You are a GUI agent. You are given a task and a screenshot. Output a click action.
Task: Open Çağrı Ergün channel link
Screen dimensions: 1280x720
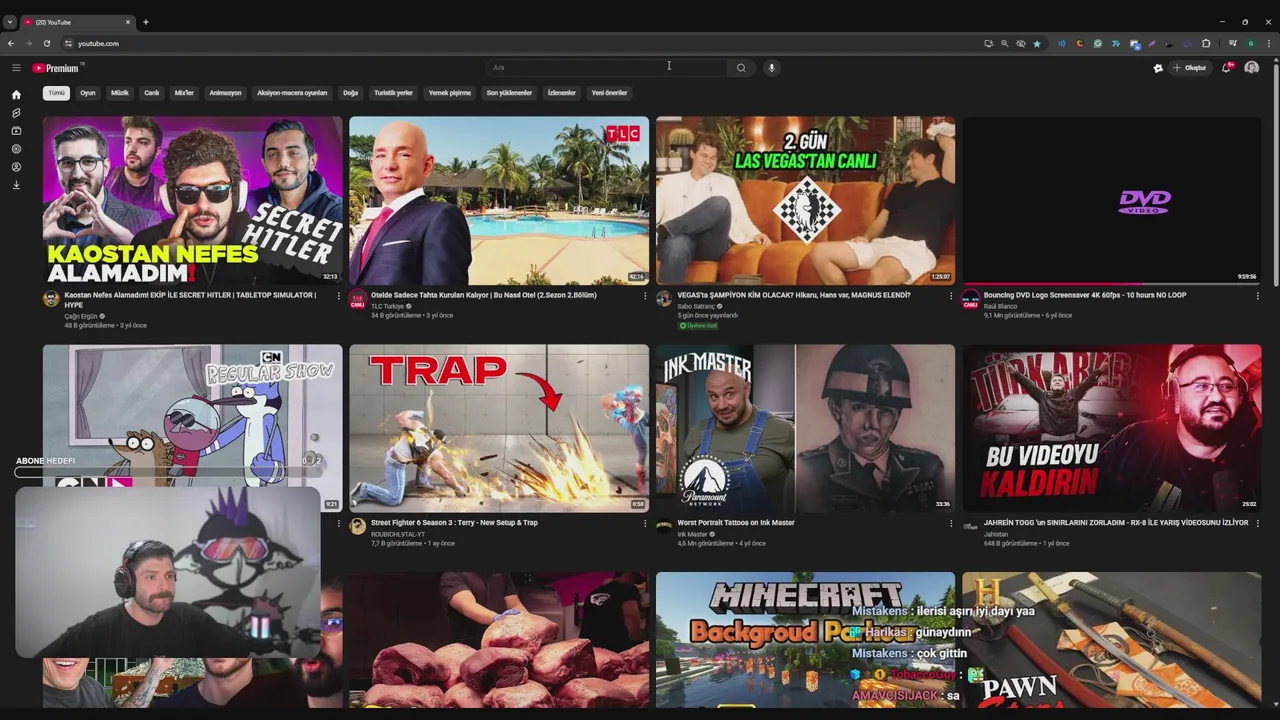point(81,316)
